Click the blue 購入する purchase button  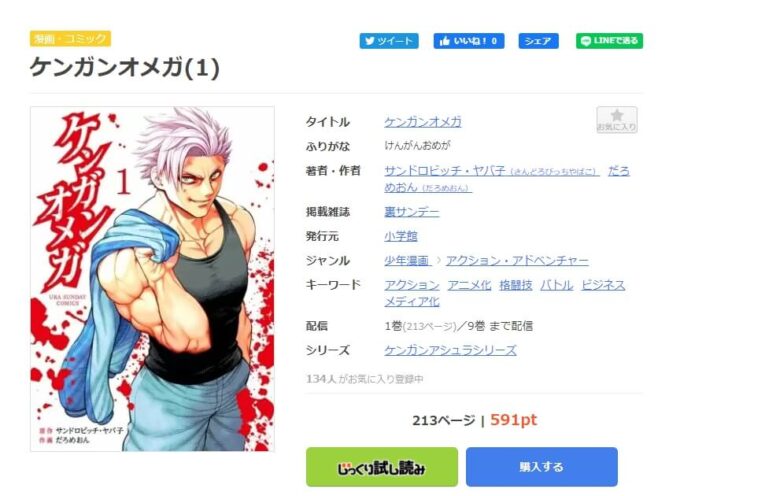tap(542, 467)
